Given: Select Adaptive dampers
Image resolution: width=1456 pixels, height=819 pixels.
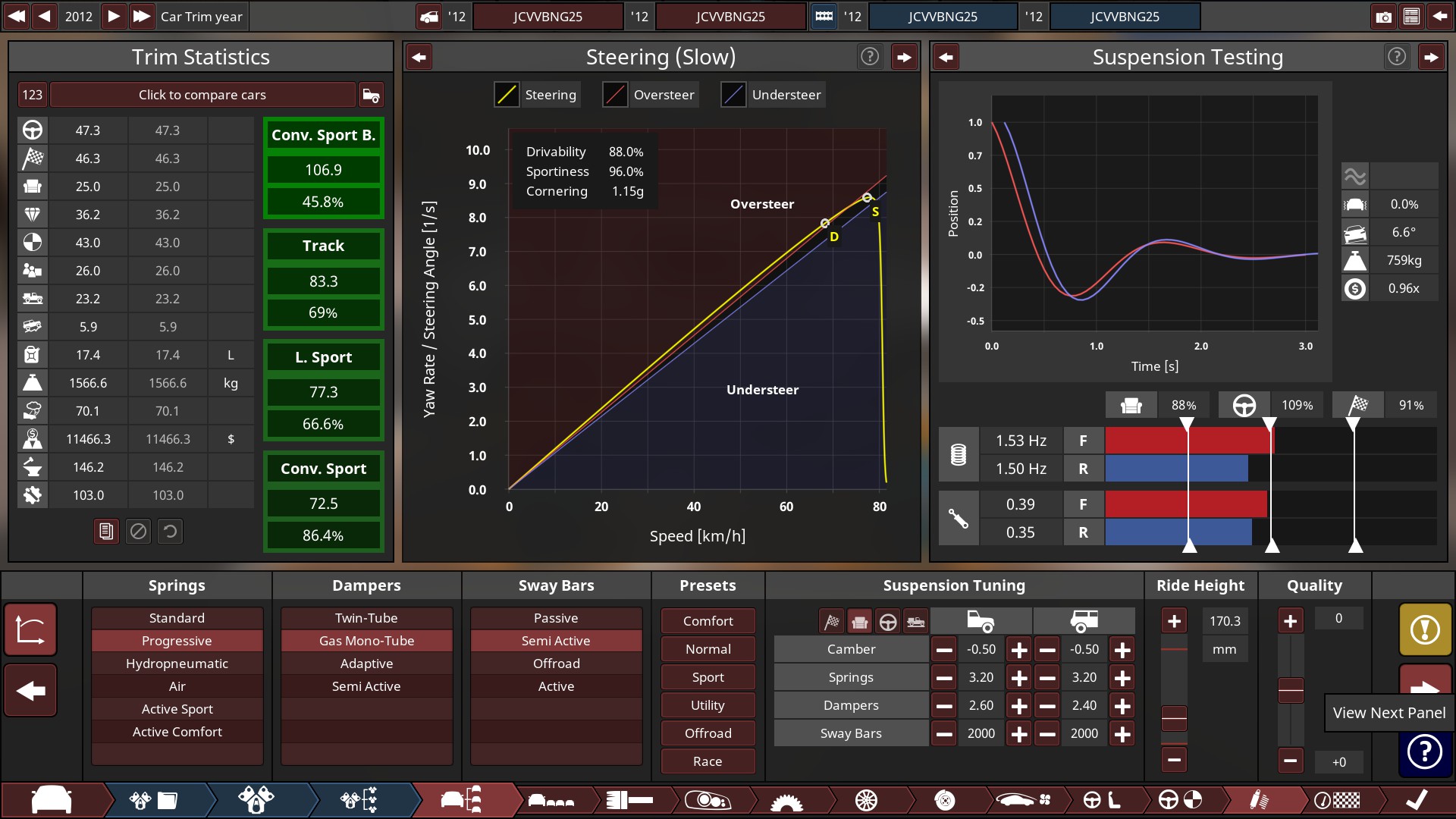Looking at the screenshot, I should (x=366, y=664).
